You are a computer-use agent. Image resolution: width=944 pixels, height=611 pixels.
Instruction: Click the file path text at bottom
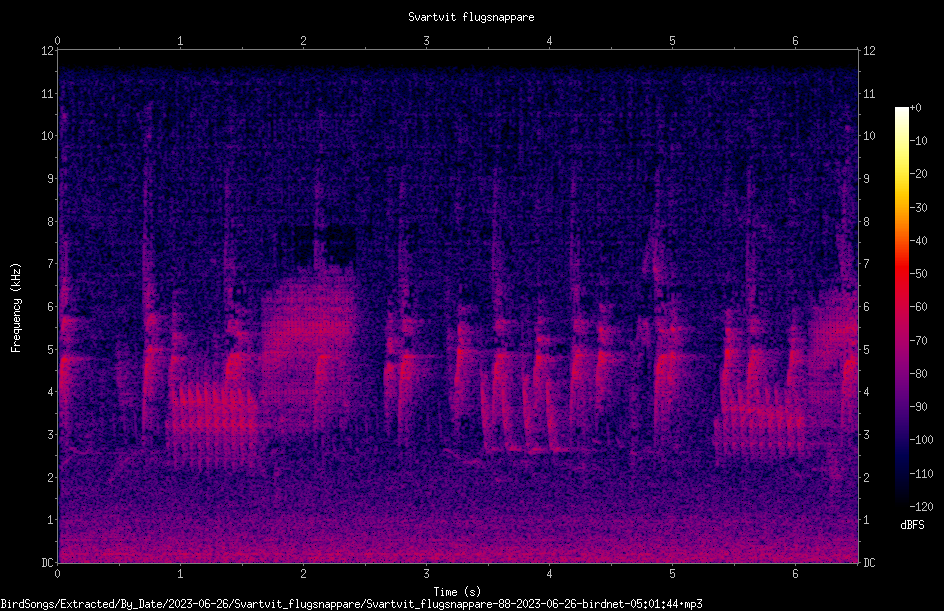pos(352,604)
